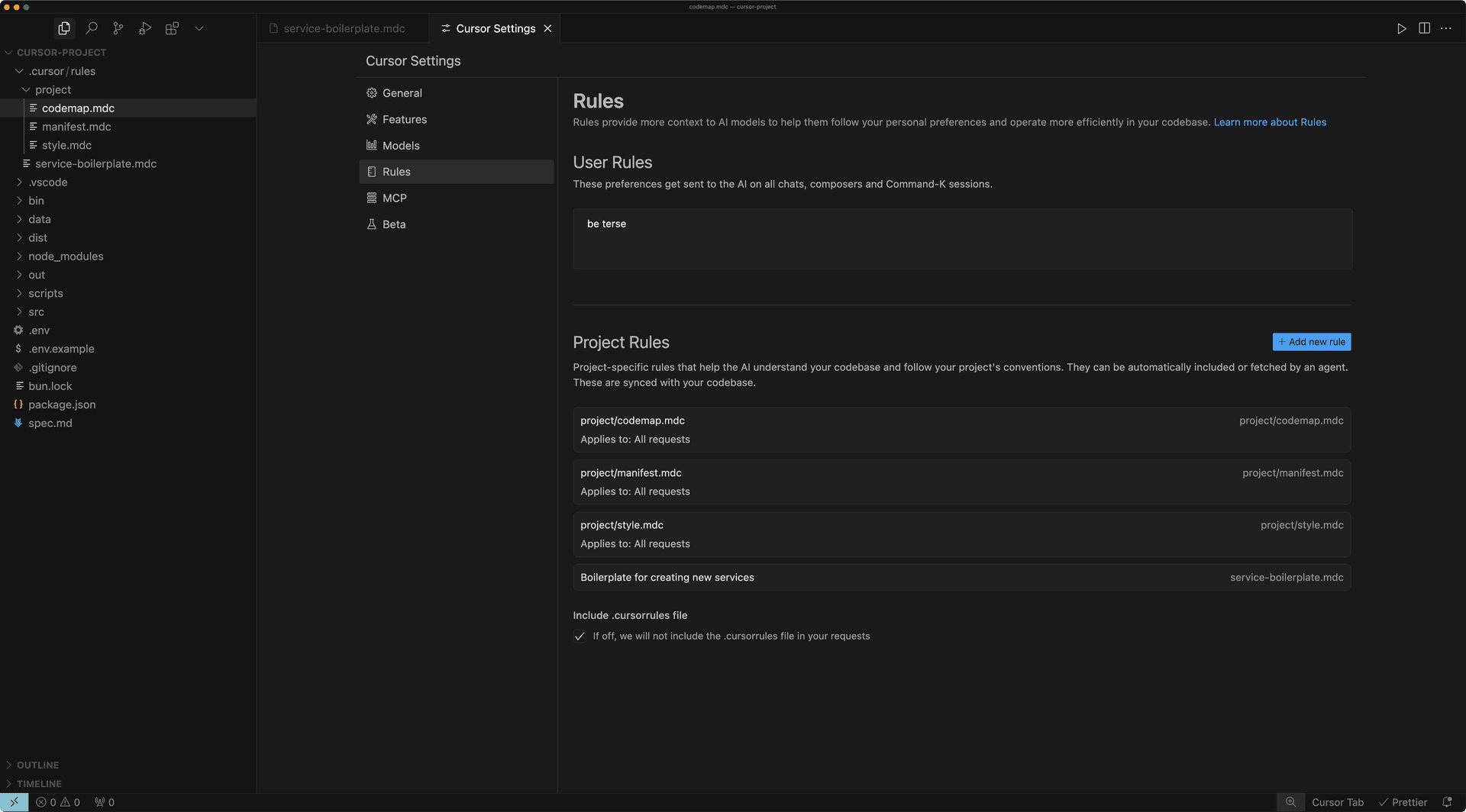The width and height of the screenshot is (1466, 812).
Task: Edit the User Rules text box
Action: (962, 239)
